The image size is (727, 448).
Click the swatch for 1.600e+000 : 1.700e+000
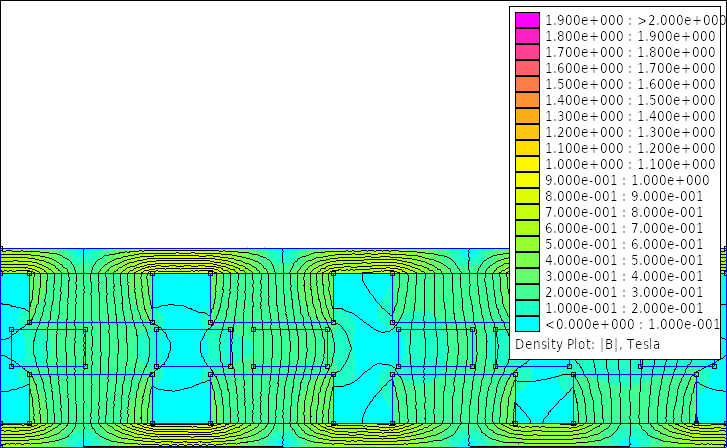coord(527,68)
